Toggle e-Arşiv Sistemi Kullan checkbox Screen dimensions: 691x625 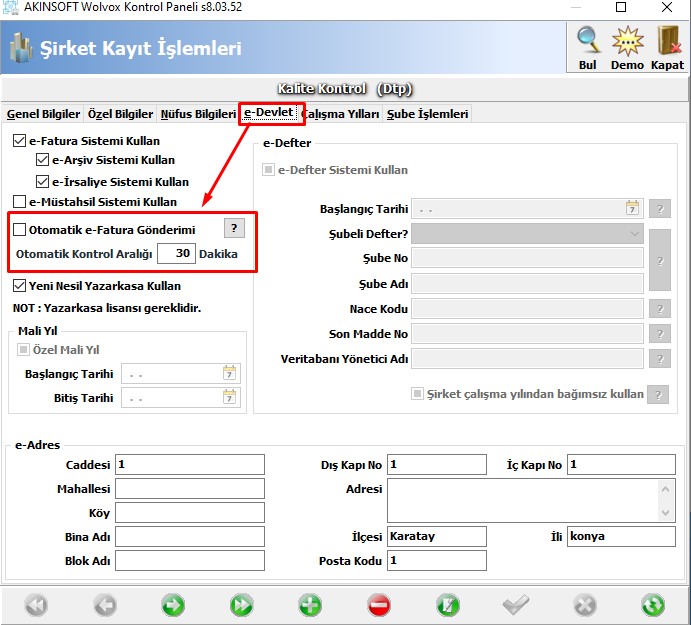(42, 160)
